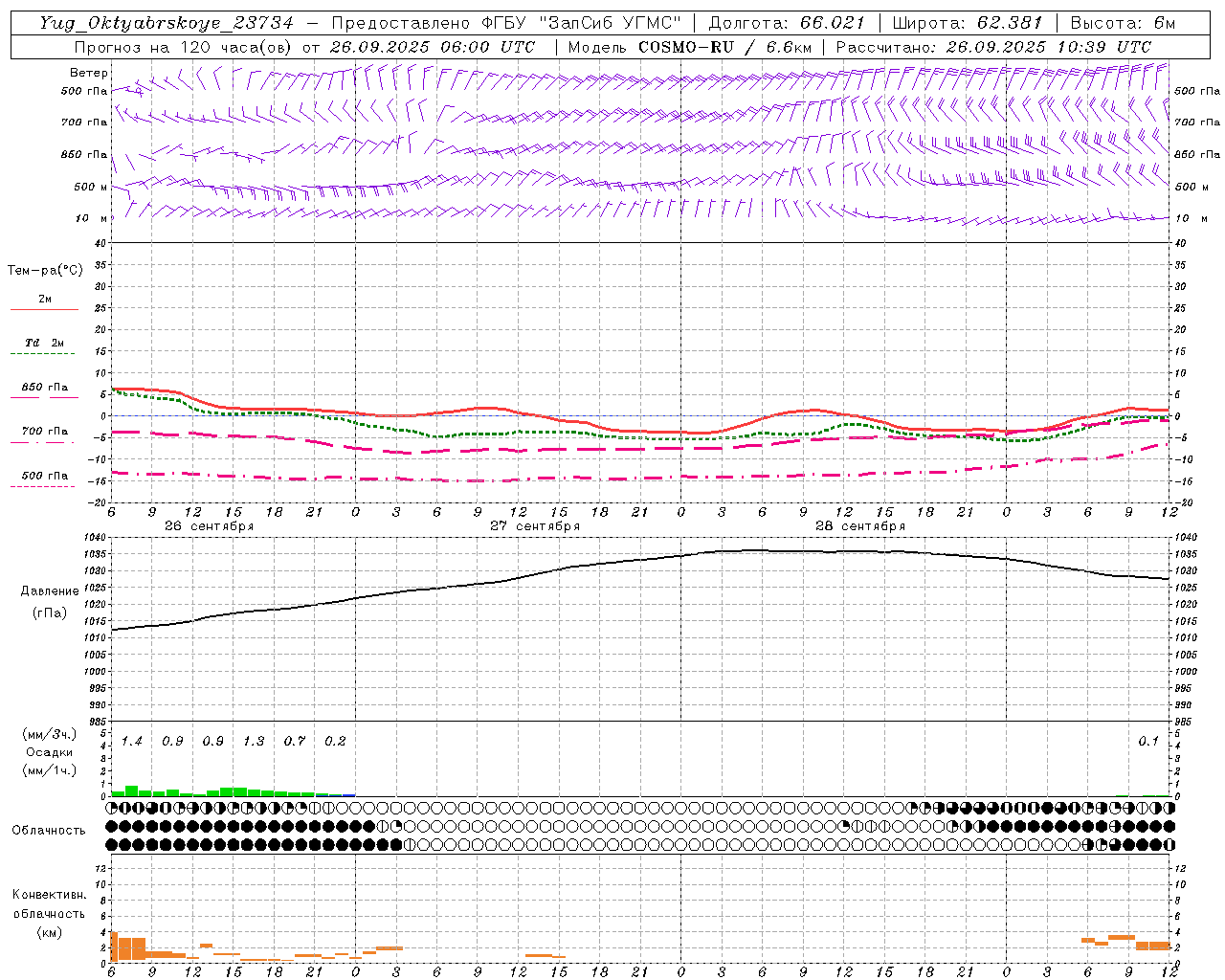This screenshot has height=980, width=1225.
Task: Select the 10 м wind level label on left
Action: pyautogui.click(x=93, y=218)
